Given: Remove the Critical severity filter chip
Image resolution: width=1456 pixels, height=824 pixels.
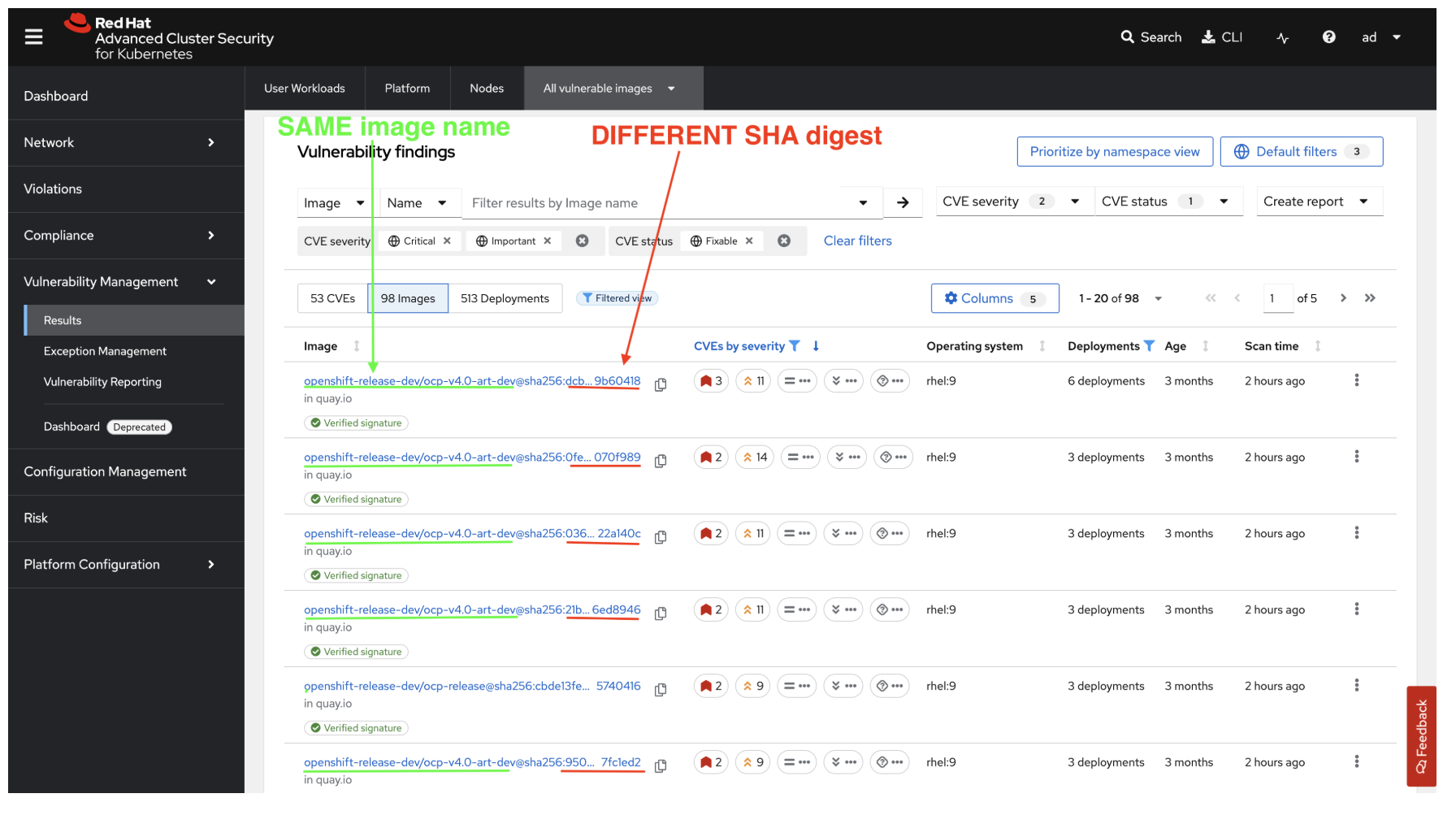Looking at the screenshot, I should (x=447, y=241).
